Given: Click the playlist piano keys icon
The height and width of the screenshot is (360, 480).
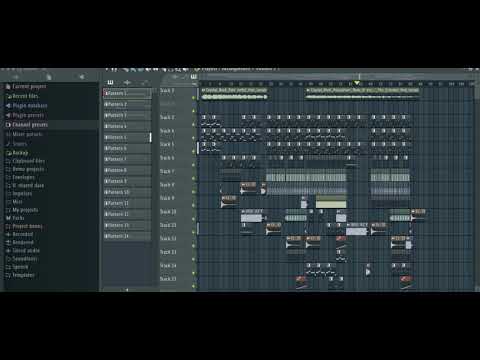Looking at the screenshot, I should pos(194,77).
